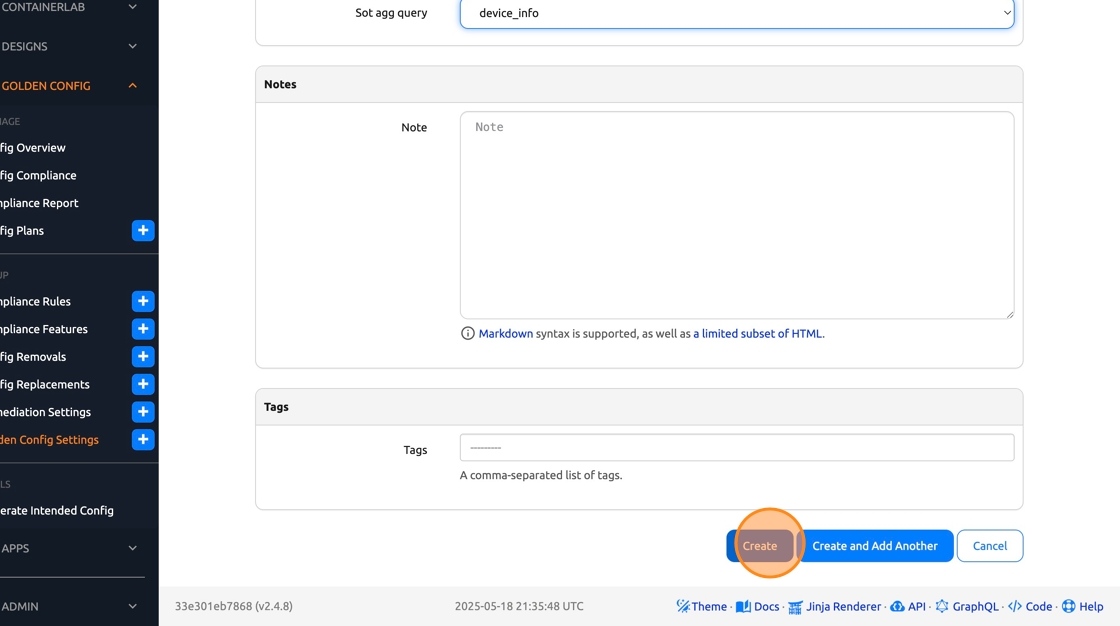The image size is (1120, 626).
Task: Click the plus icon next to Config Replacements
Action: (143, 384)
